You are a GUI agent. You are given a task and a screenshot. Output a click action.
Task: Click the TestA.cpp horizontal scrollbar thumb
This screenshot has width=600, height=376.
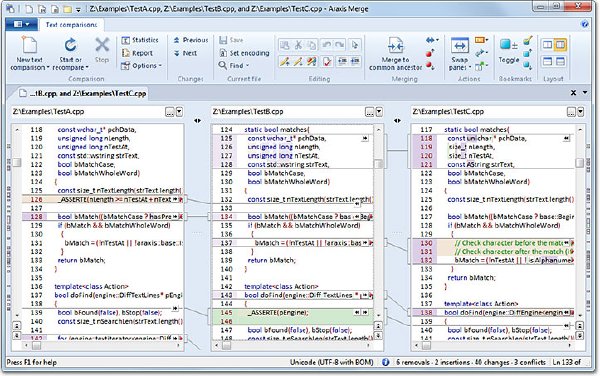[36, 345]
